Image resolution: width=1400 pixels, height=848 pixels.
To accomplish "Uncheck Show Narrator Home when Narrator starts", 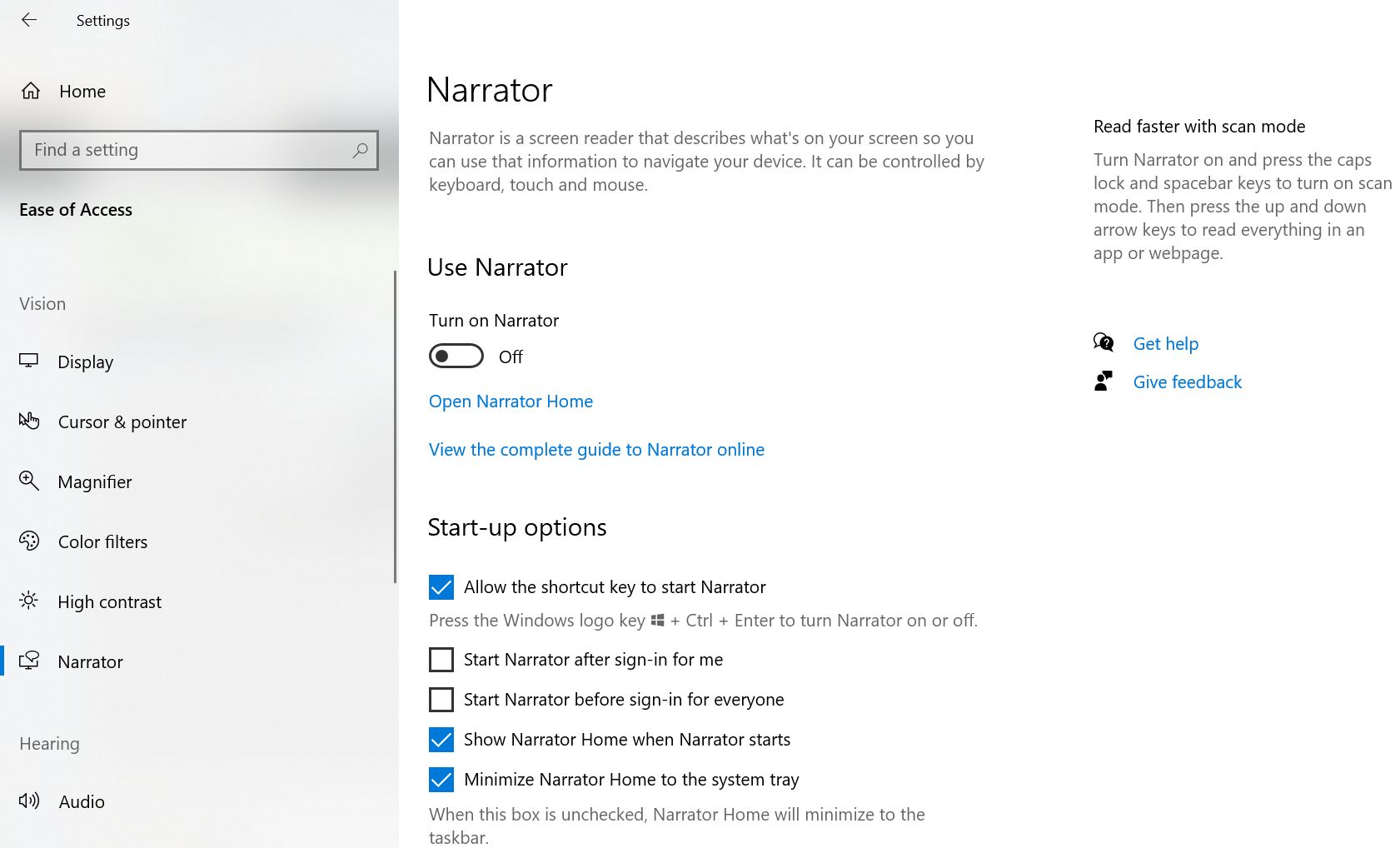I will (441, 740).
